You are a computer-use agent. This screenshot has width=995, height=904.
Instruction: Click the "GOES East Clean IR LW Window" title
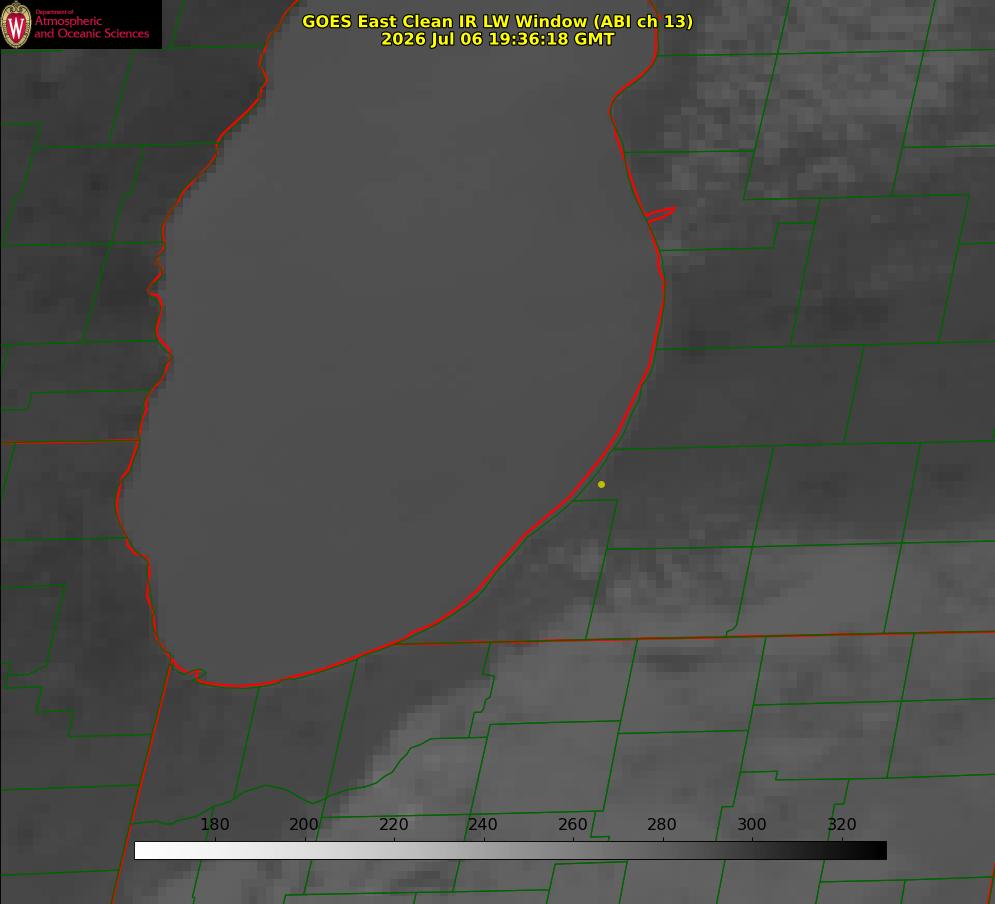tap(497, 21)
